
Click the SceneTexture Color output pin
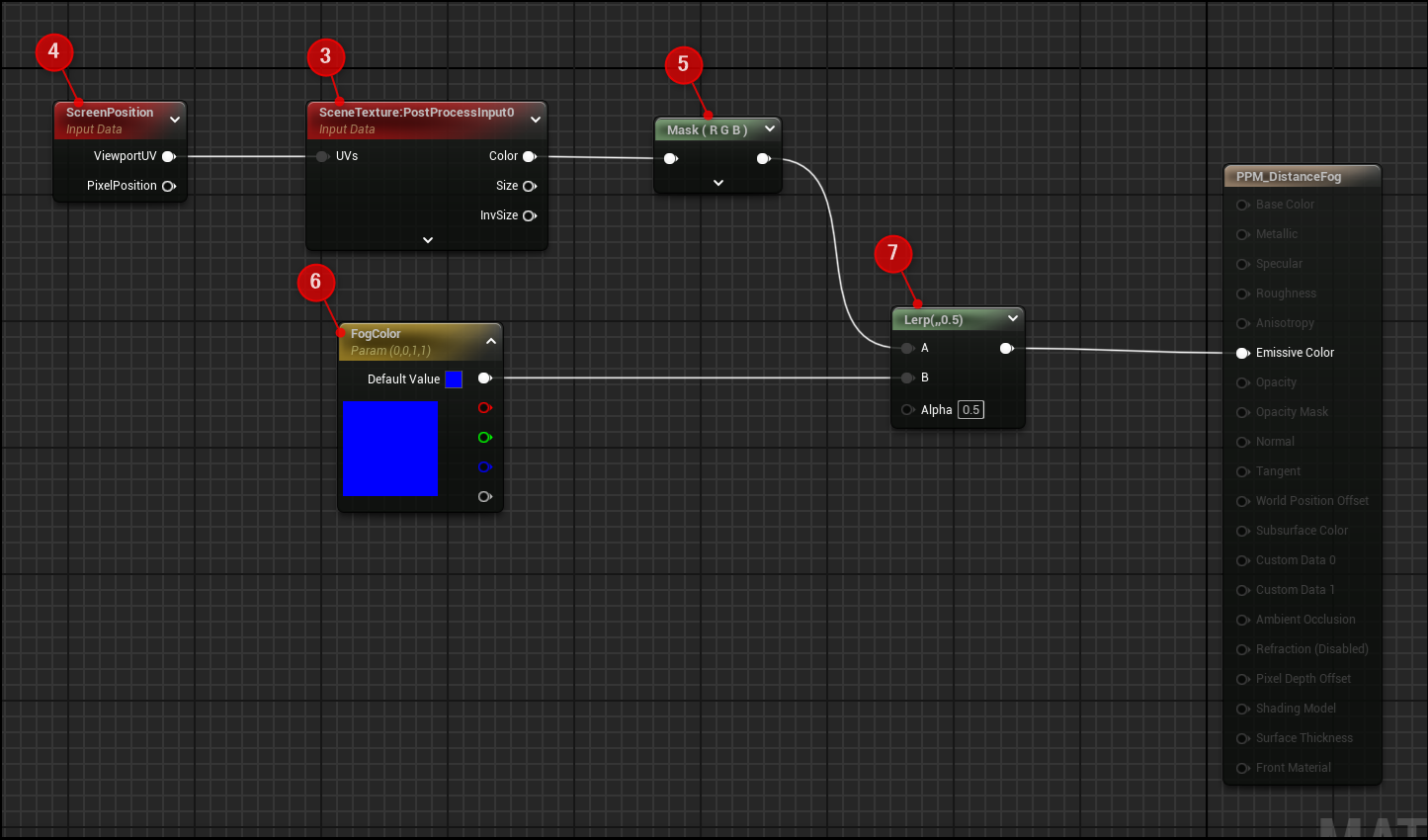pos(529,156)
